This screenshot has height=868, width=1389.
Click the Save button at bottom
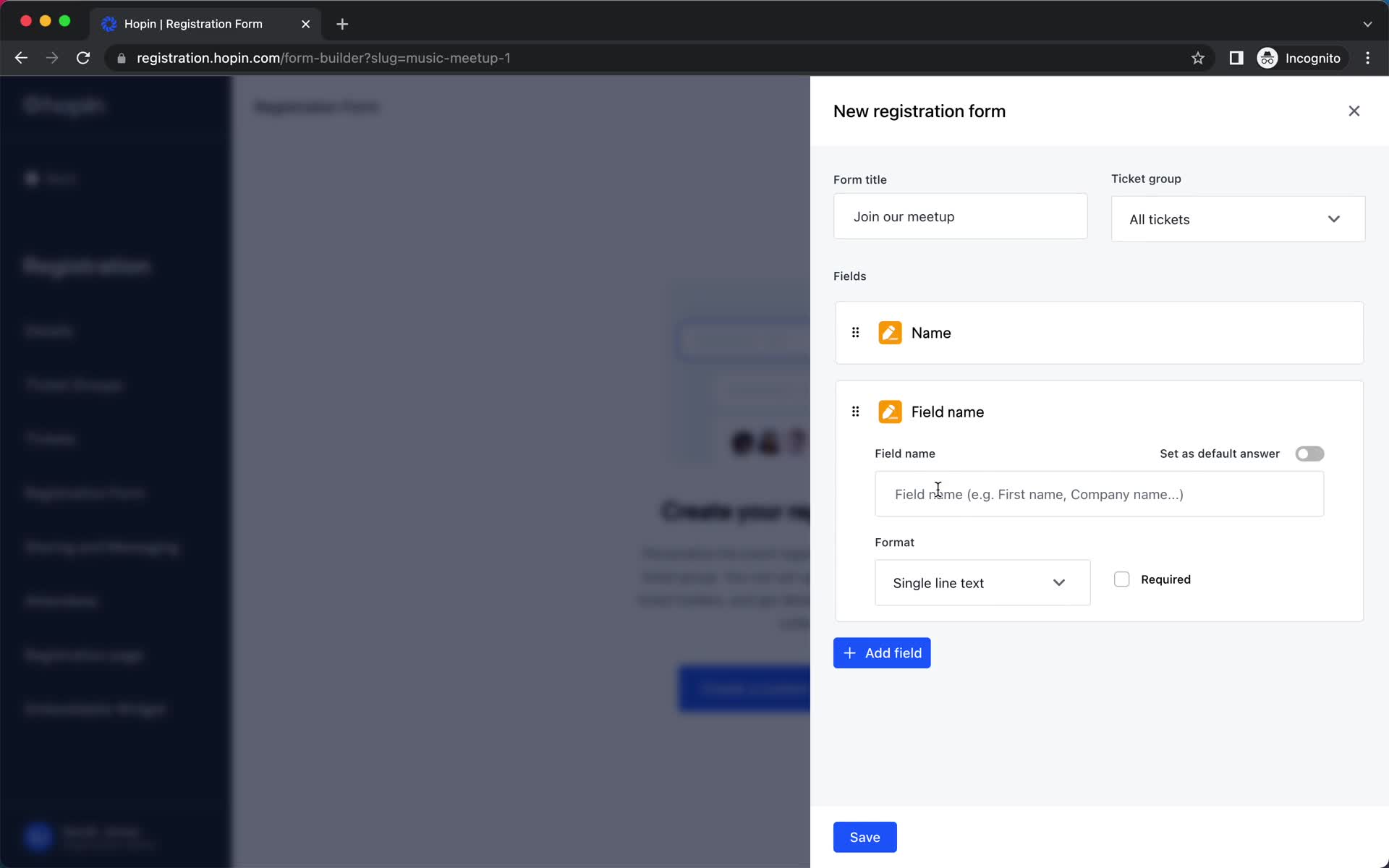864,837
